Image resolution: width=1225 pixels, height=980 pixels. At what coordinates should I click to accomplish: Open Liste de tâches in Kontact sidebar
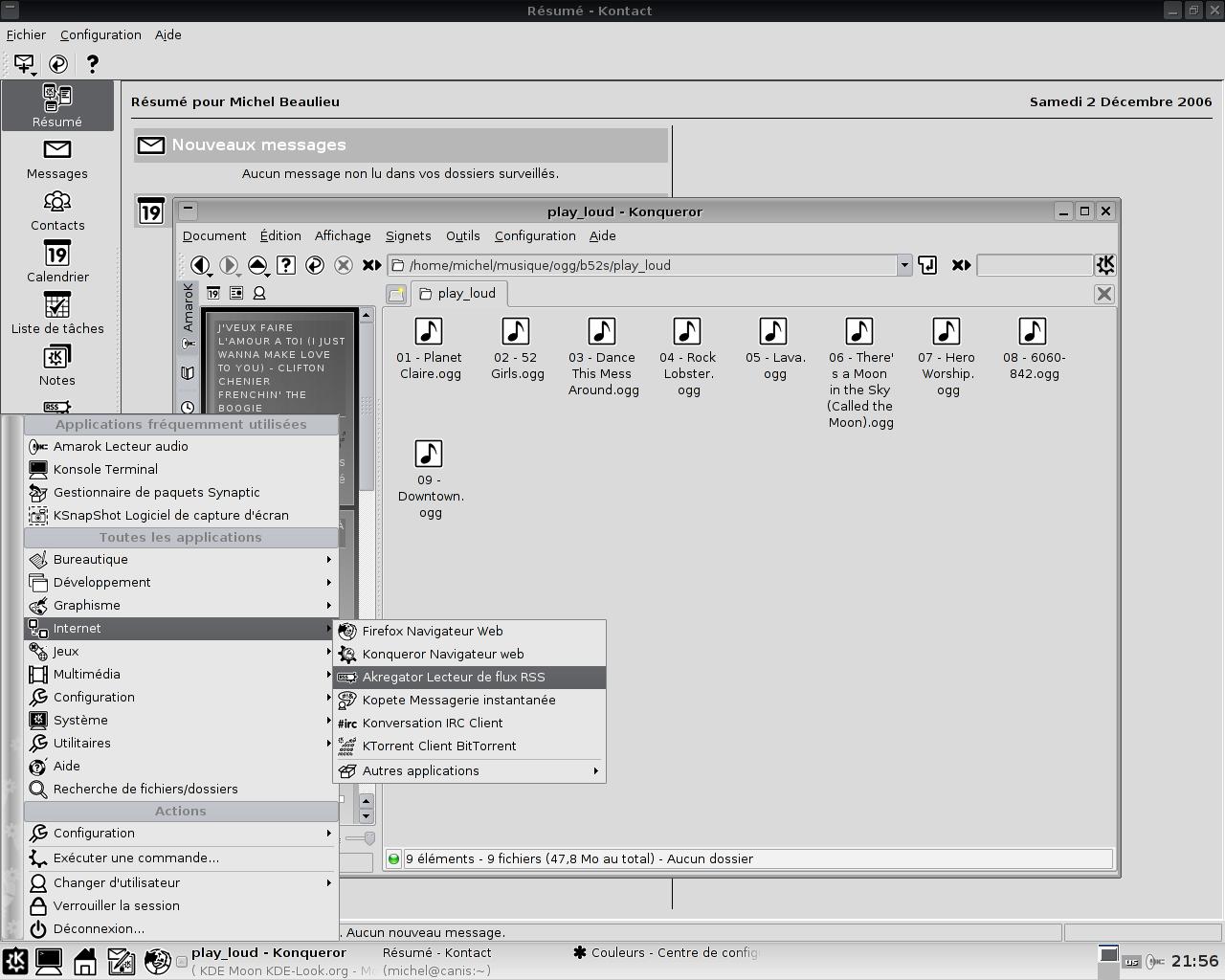coord(57,313)
